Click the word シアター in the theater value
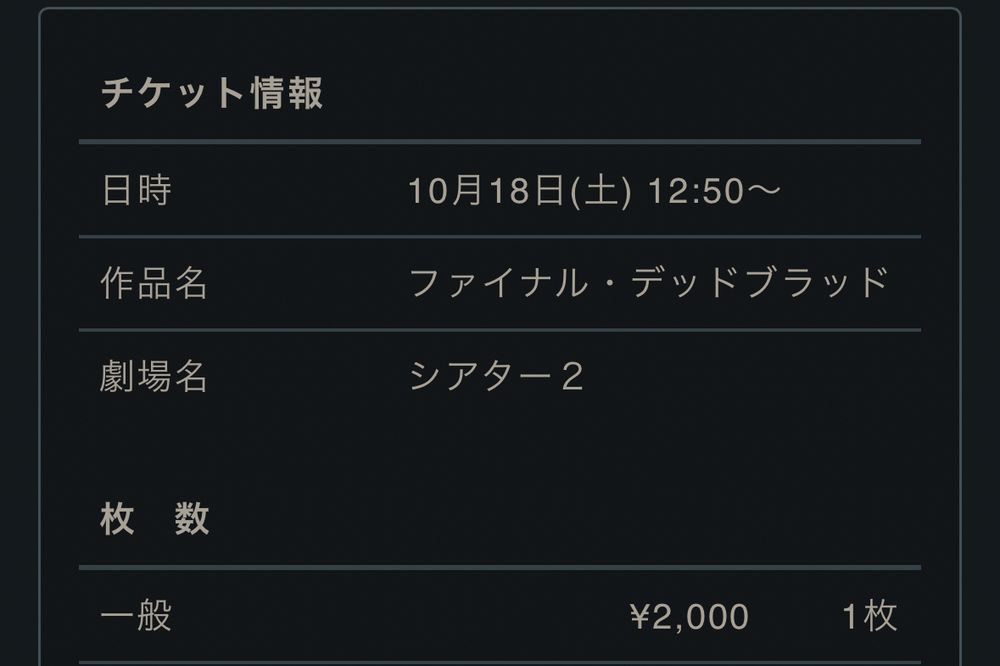This screenshot has width=1000, height=666. pos(482,377)
